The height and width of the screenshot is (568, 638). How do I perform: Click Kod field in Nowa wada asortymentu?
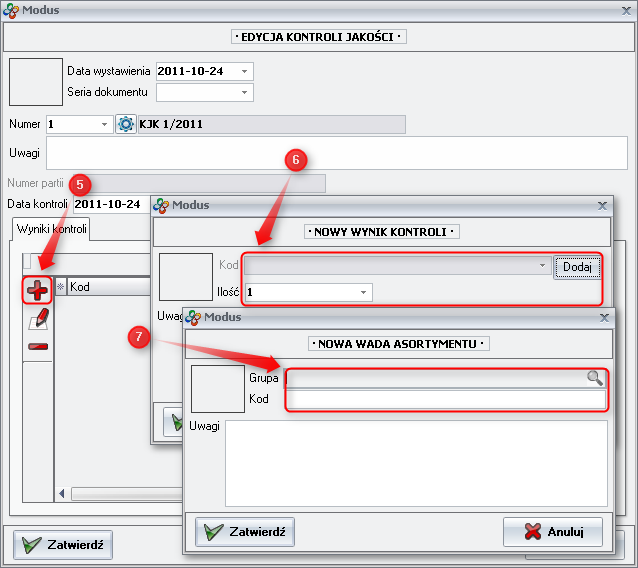(x=446, y=399)
